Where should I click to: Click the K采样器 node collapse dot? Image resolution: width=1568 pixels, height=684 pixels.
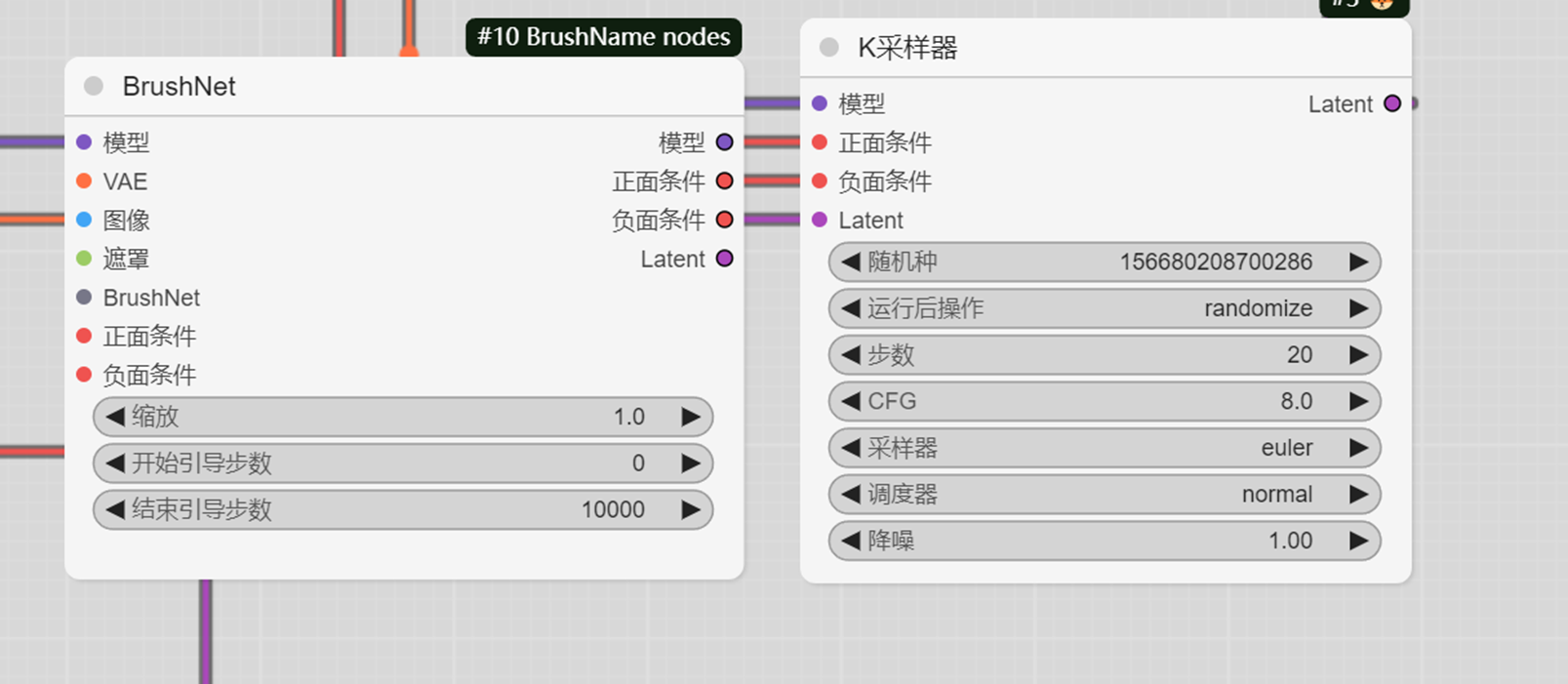click(828, 47)
